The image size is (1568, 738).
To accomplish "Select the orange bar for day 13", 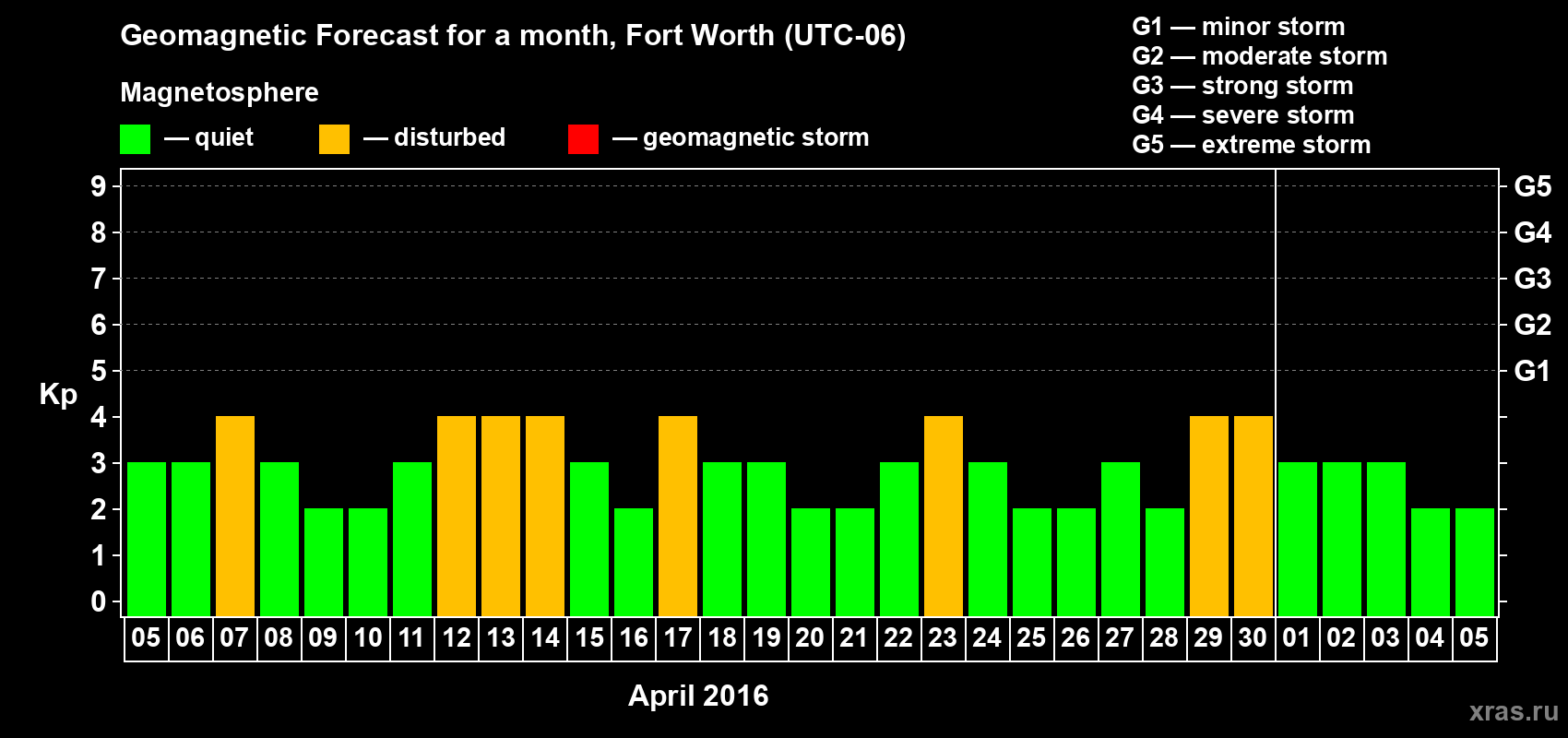I will 501,517.
